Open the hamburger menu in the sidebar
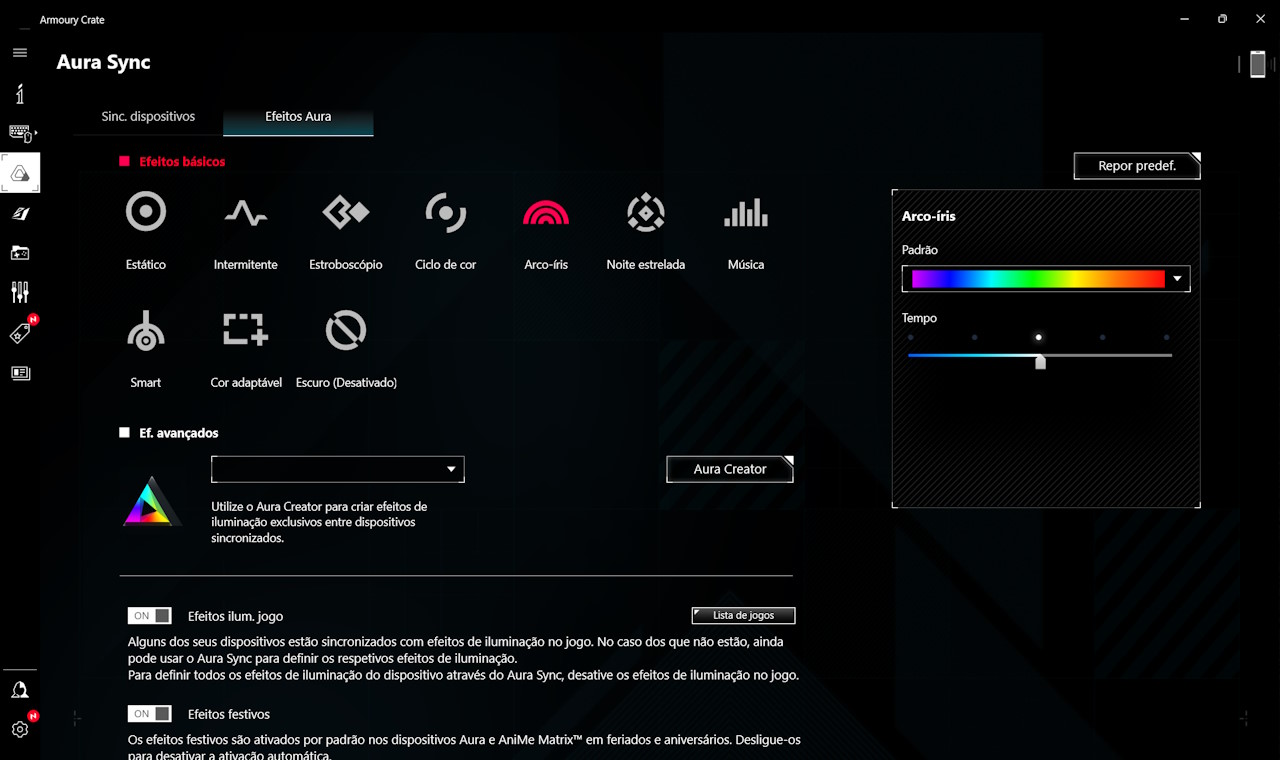 pyautogui.click(x=20, y=52)
